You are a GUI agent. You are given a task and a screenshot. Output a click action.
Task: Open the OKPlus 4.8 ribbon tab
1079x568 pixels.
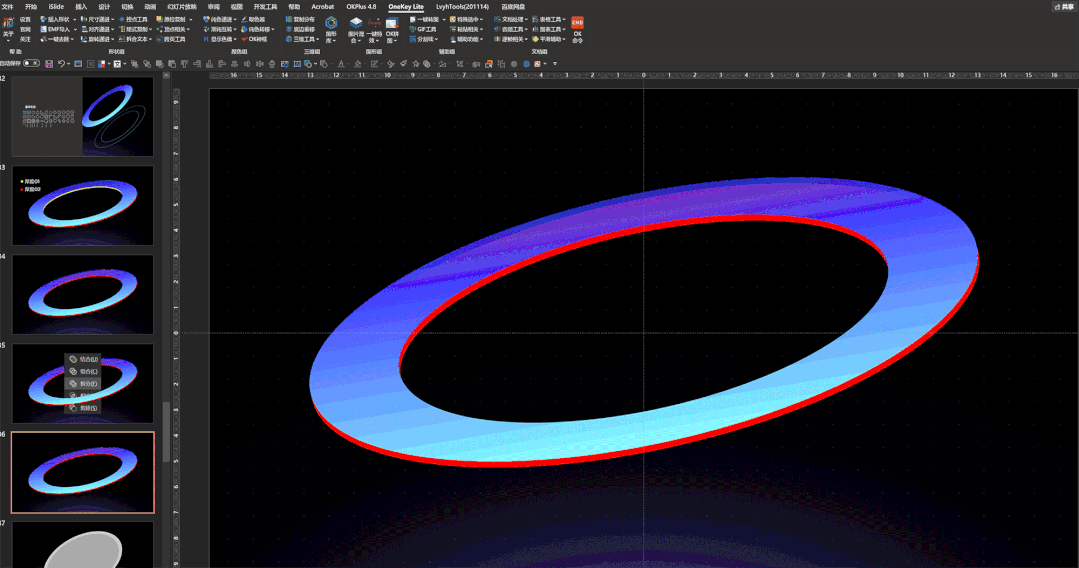(x=361, y=6)
